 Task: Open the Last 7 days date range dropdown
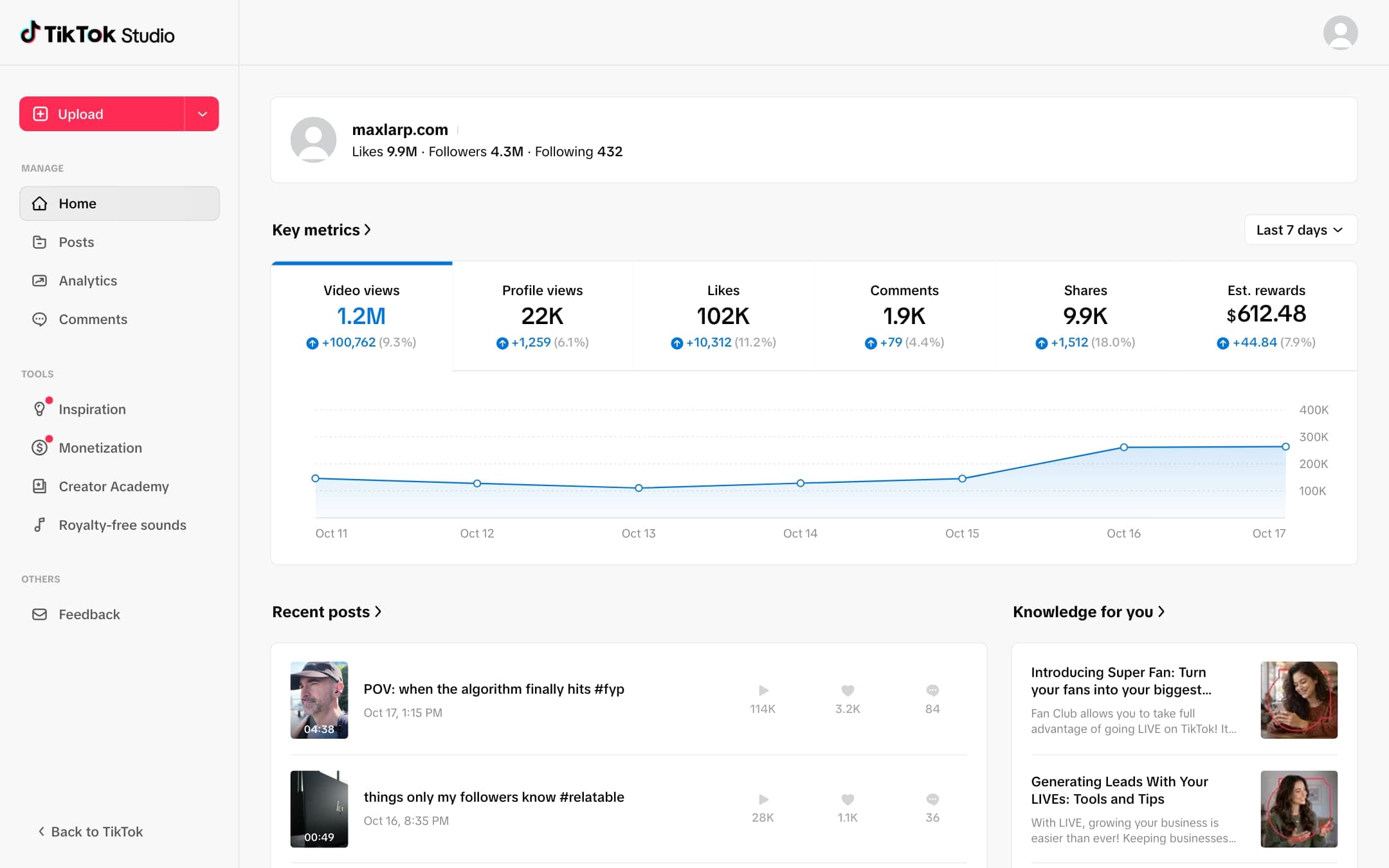pos(1300,230)
